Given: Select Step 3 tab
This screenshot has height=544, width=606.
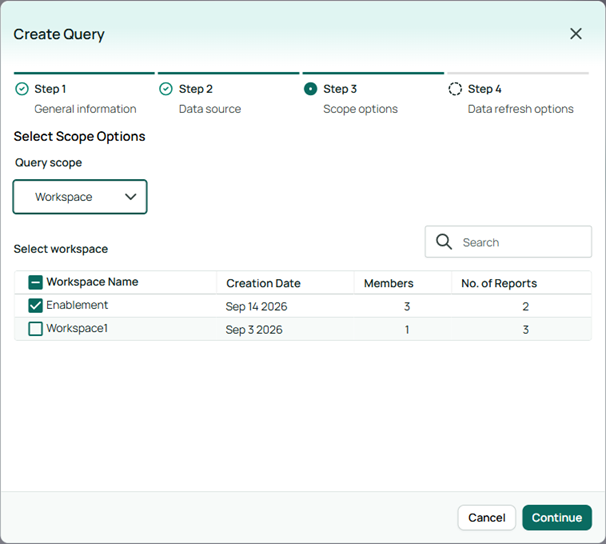Looking at the screenshot, I should click(x=373, y=94).
